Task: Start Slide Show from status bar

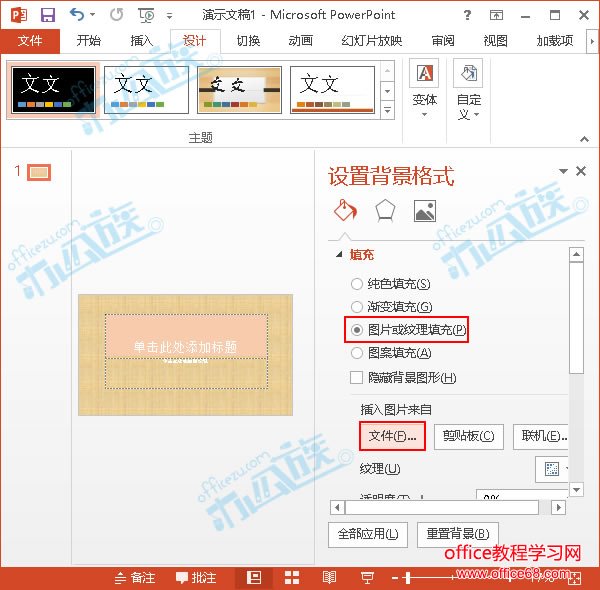Action: tap(367, 578)
